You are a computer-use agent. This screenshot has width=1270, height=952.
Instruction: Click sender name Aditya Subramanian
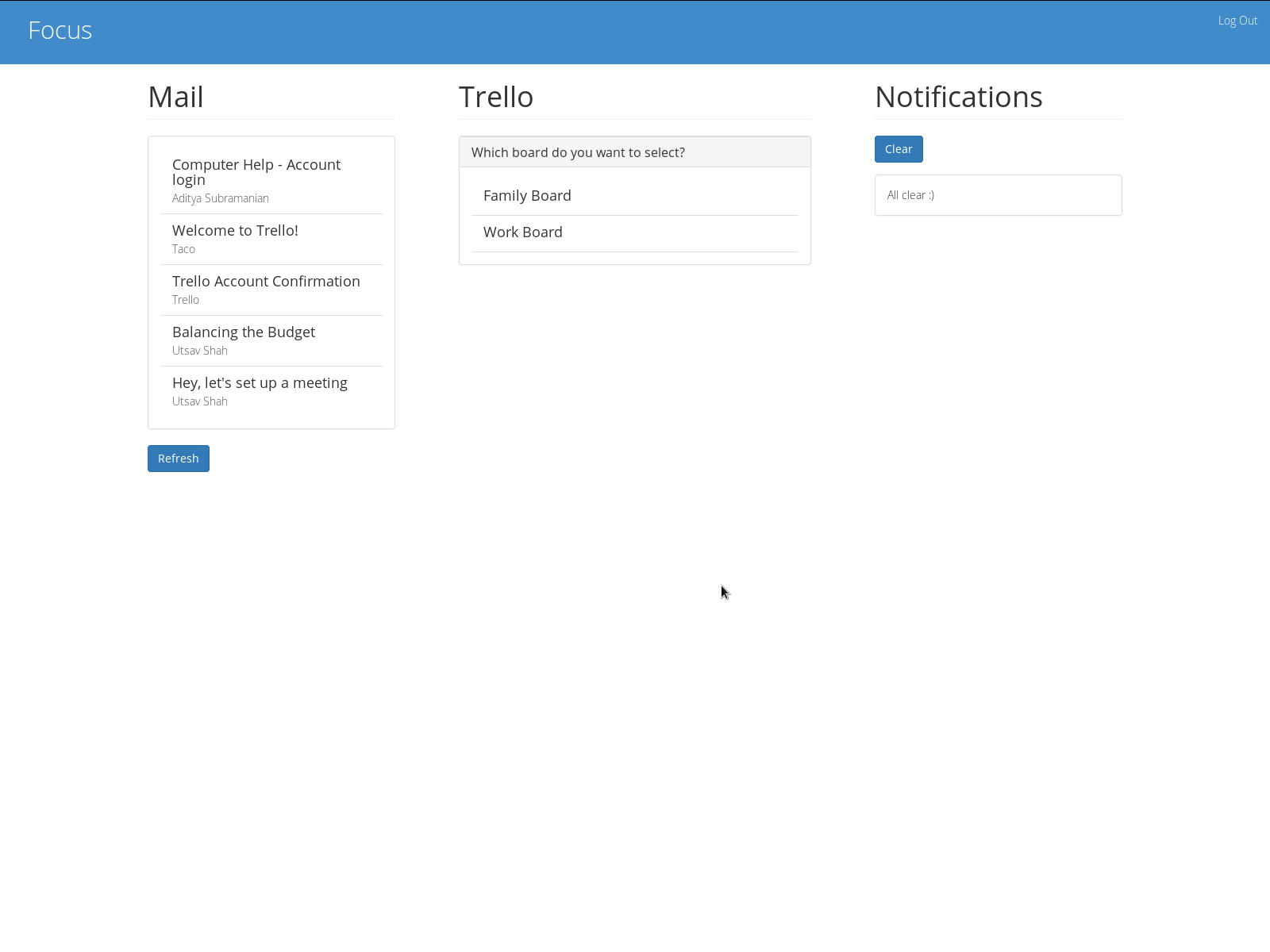point(221,198)
